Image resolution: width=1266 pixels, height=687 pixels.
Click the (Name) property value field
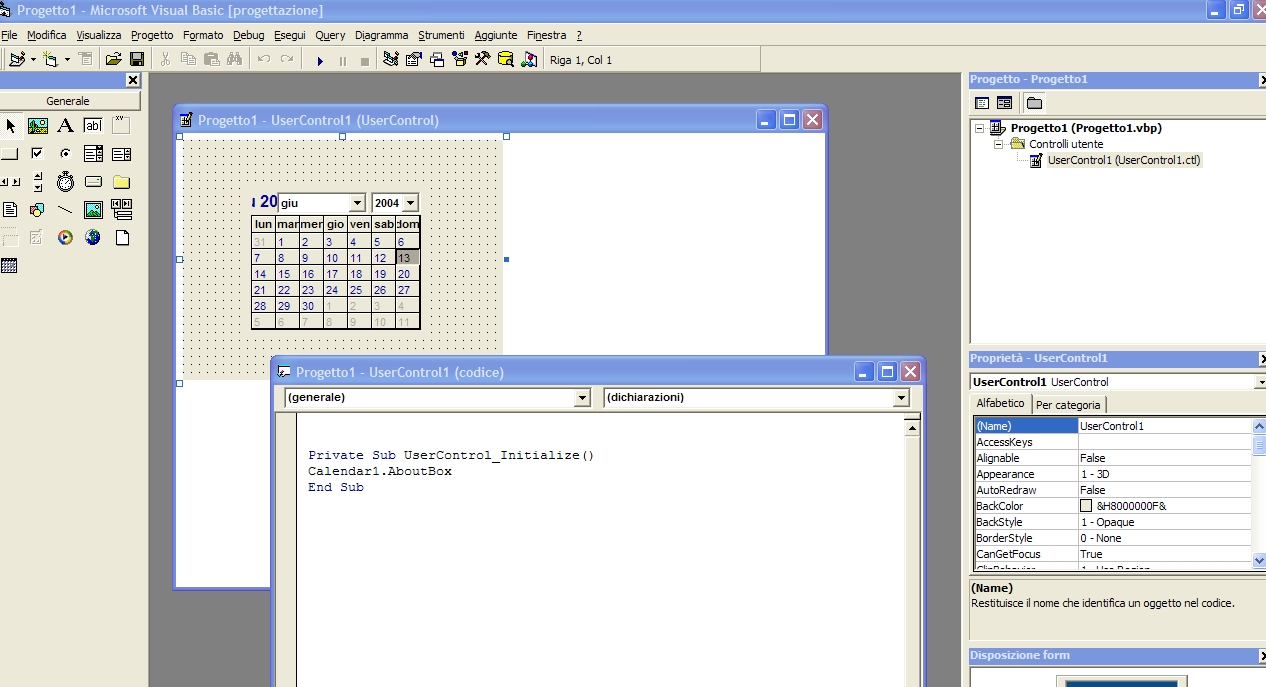point(1165,426)
